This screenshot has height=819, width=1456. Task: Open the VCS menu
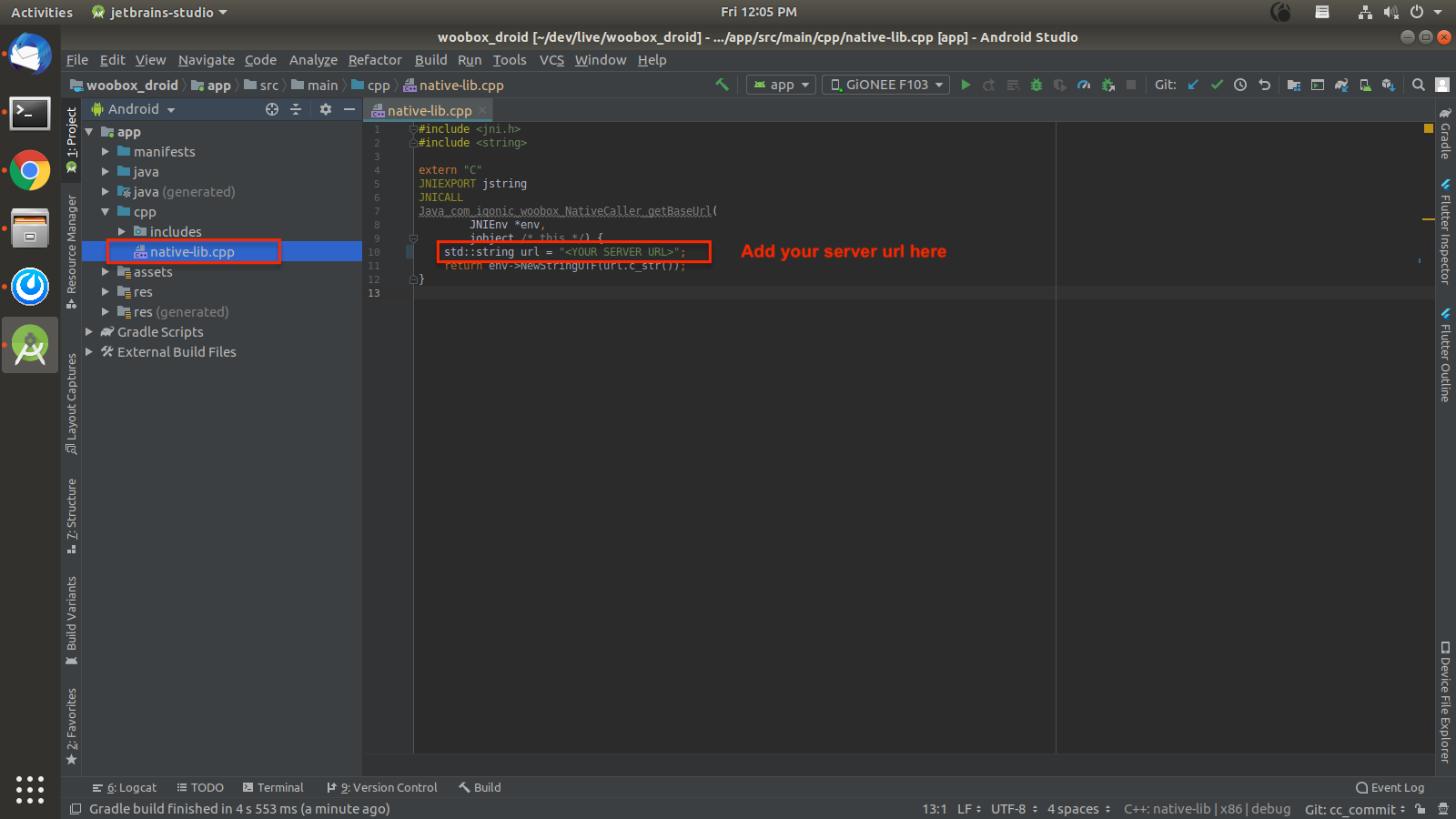click(551, 60)
